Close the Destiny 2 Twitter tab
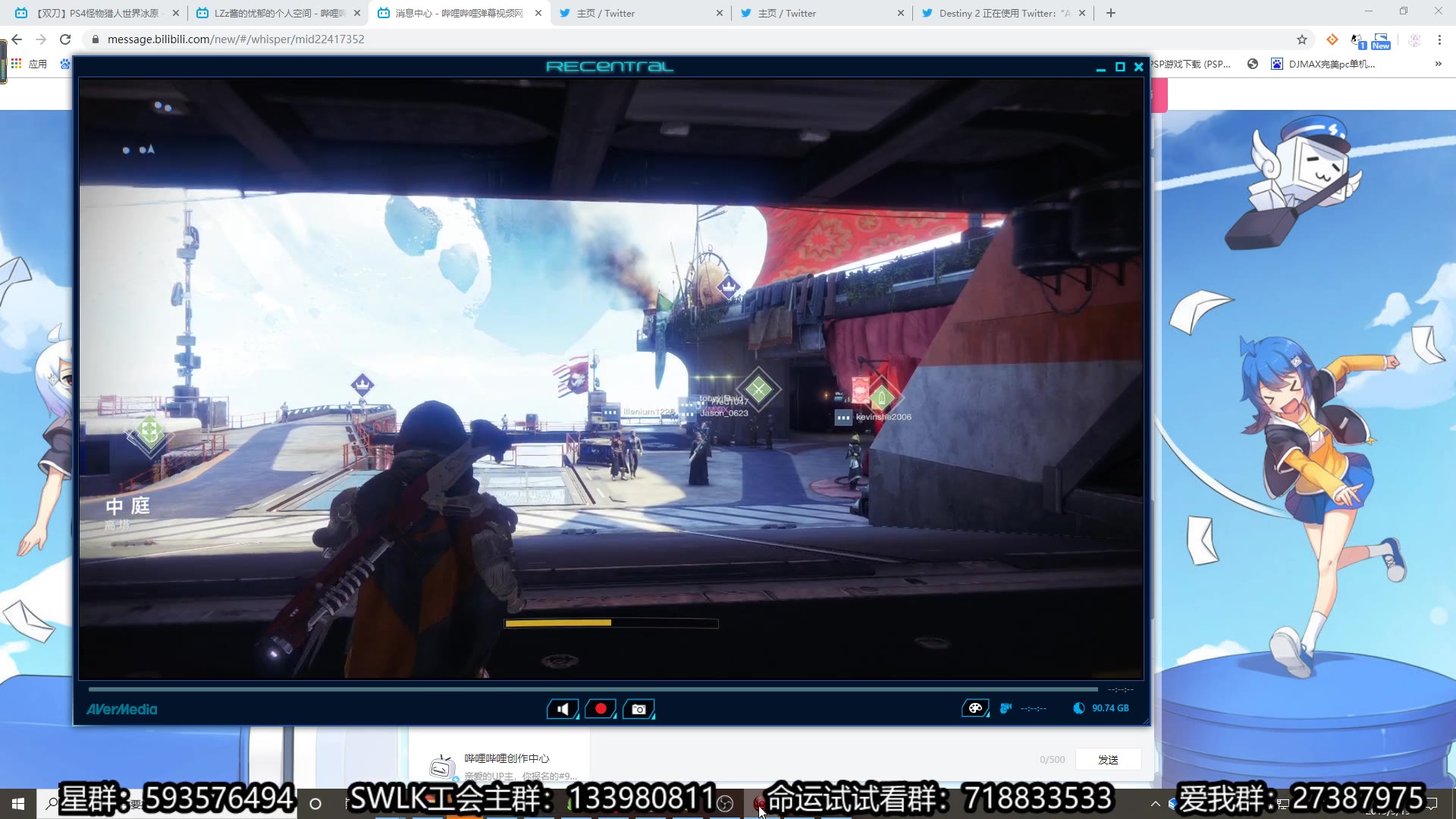The image size is (1456, 819). [x=1081, y=13]
